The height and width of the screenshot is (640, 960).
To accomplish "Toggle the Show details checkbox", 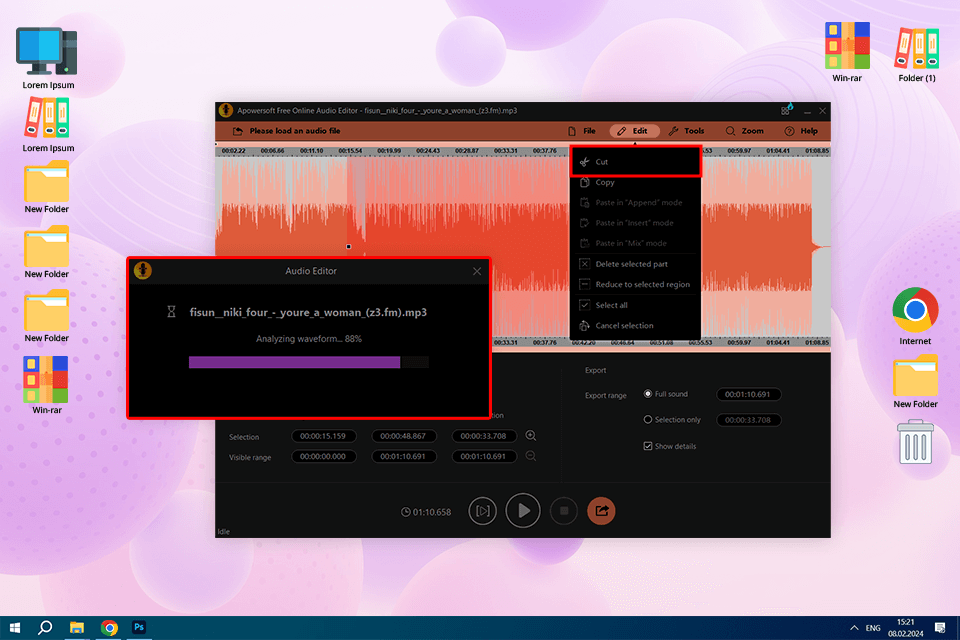I will (648, 446).
